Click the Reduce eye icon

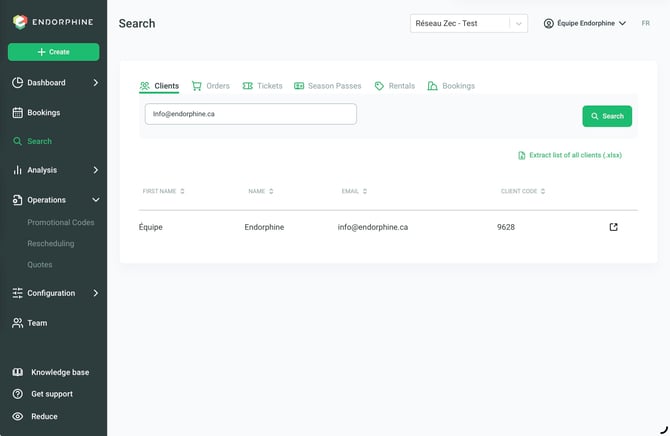click(x=18, y=416)
